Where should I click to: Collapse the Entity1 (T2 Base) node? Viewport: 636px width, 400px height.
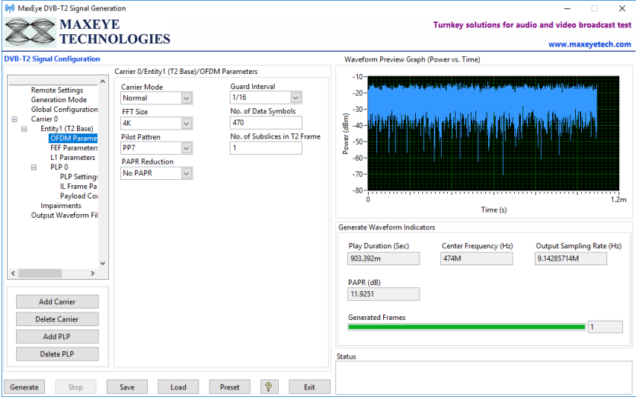click(x=24, y=129)
